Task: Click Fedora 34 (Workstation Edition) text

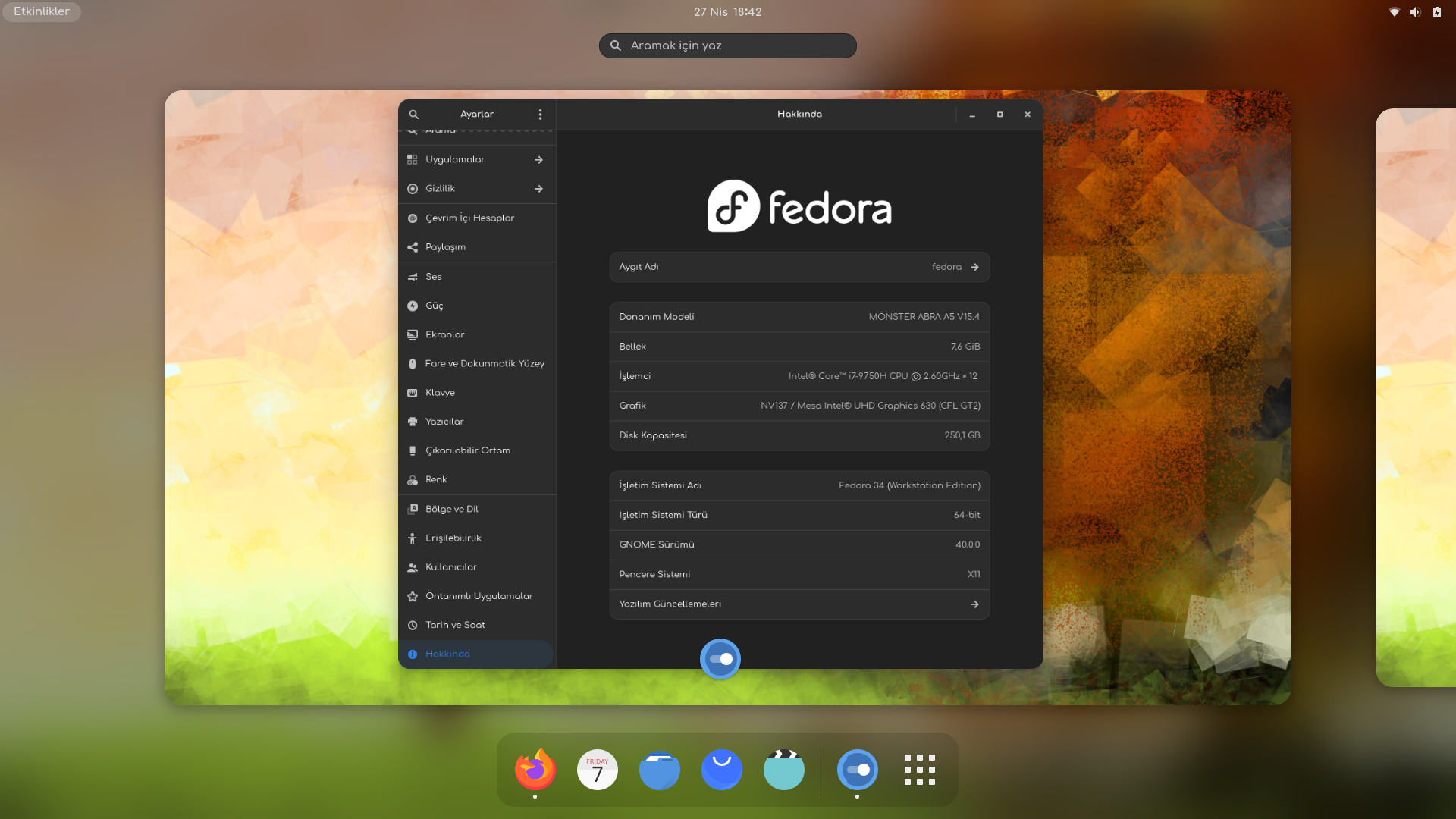Action: [x=909, y=485]
